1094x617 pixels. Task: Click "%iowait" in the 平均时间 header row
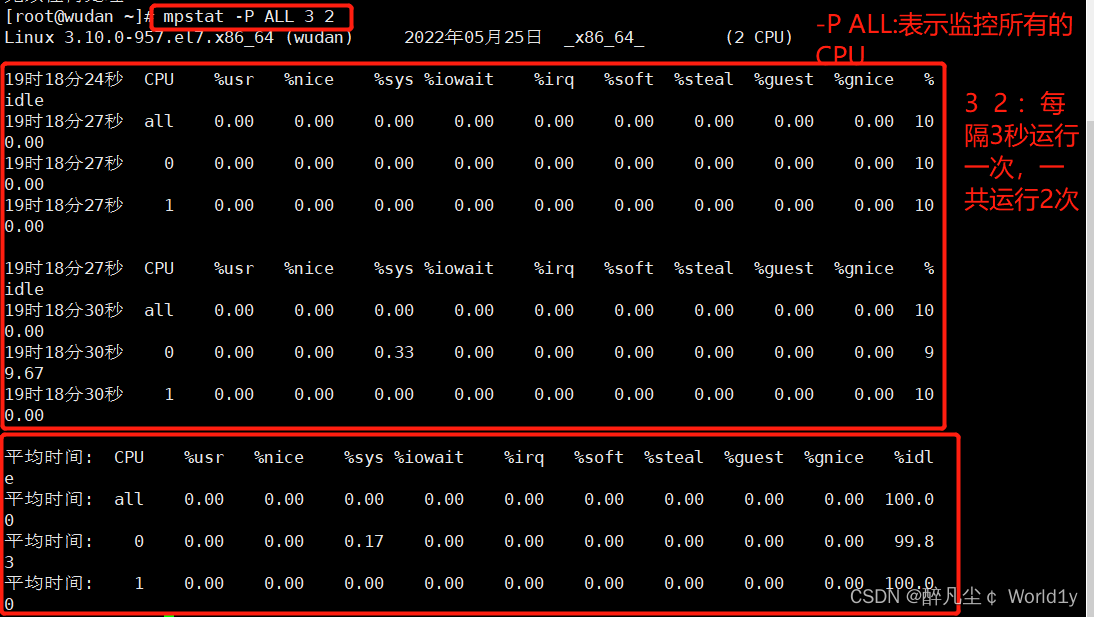pyautogui.click(x=428, y=458)
